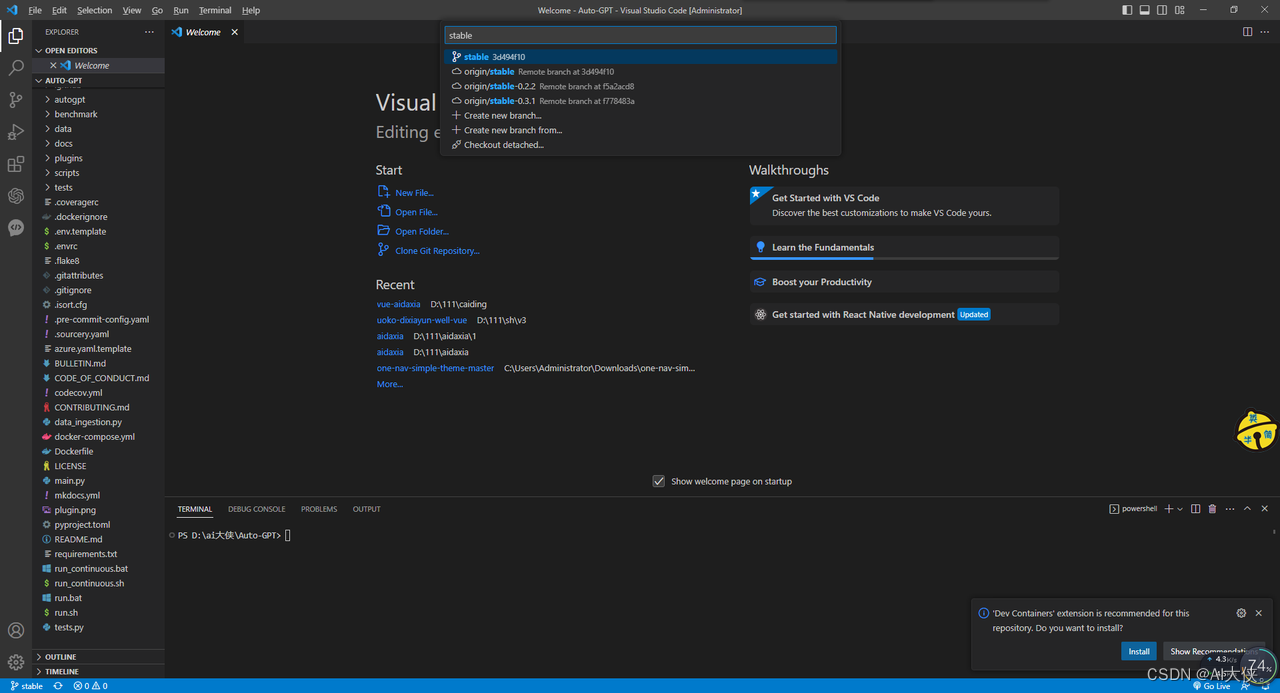
Task: Close the terminal panel
Action: [1265, 509]
